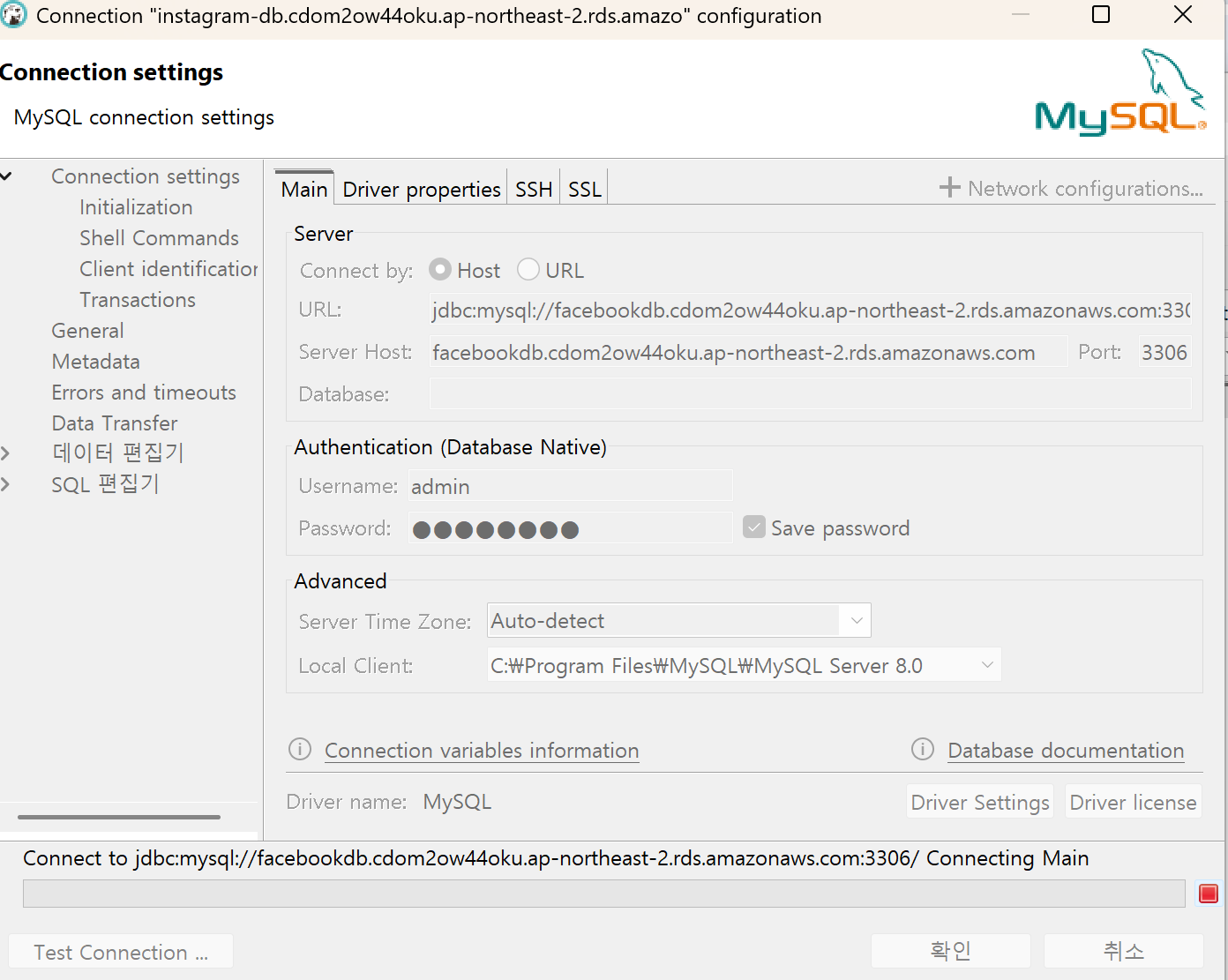Select Initialization in the tree
This screenshot has height=980, width=1228.
(136, 207)
